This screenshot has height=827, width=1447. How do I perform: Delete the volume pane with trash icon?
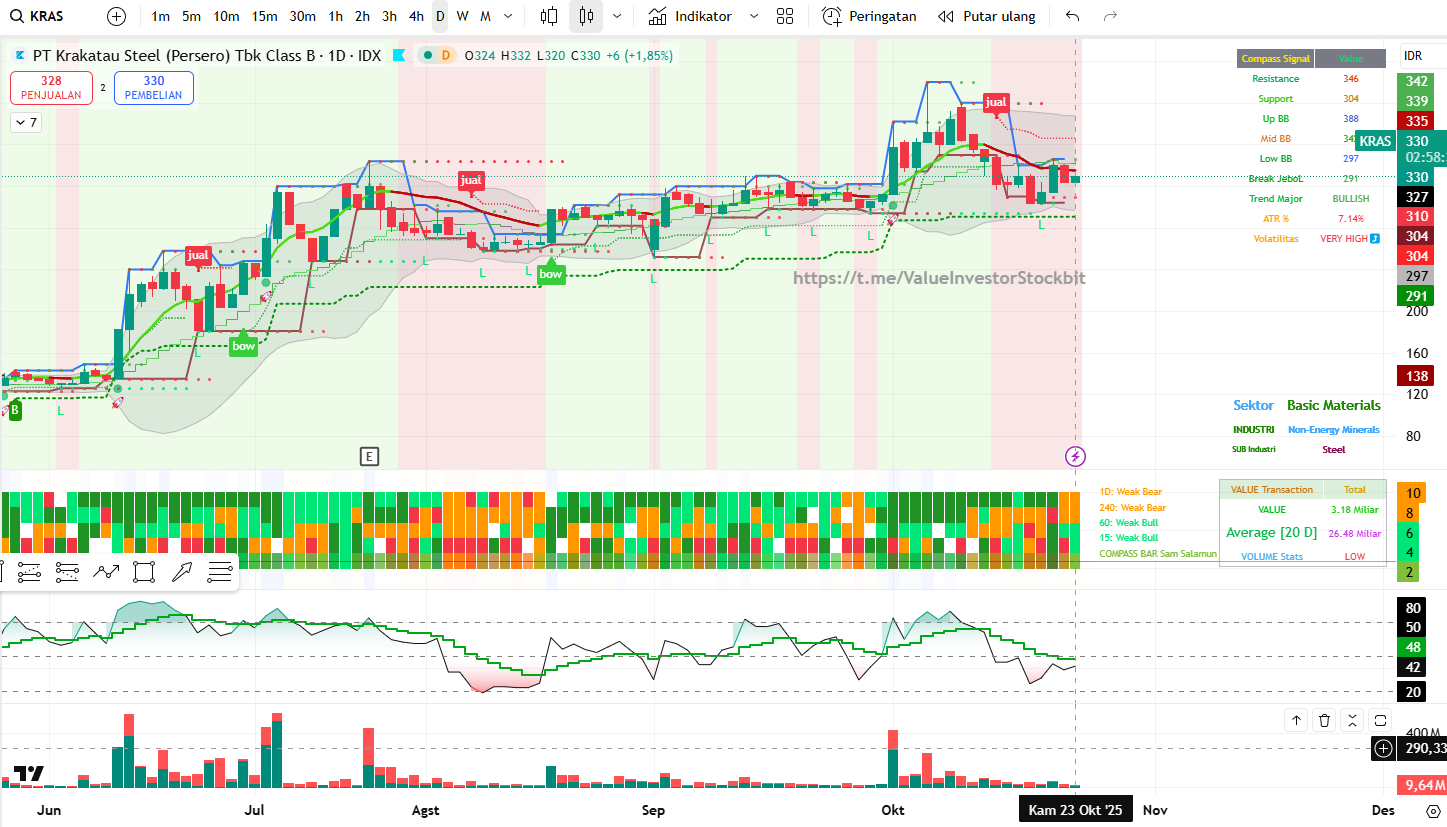[x=1324, y=720]
